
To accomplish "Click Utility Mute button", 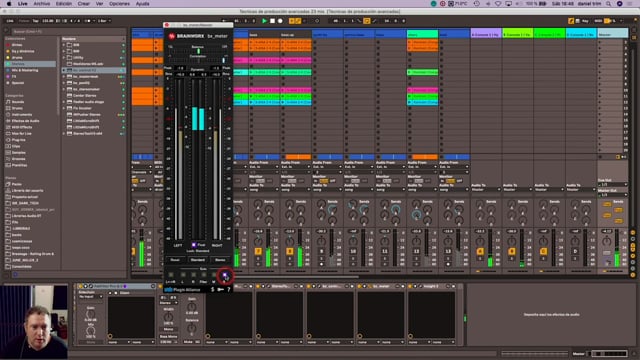I will coord(188,342).
